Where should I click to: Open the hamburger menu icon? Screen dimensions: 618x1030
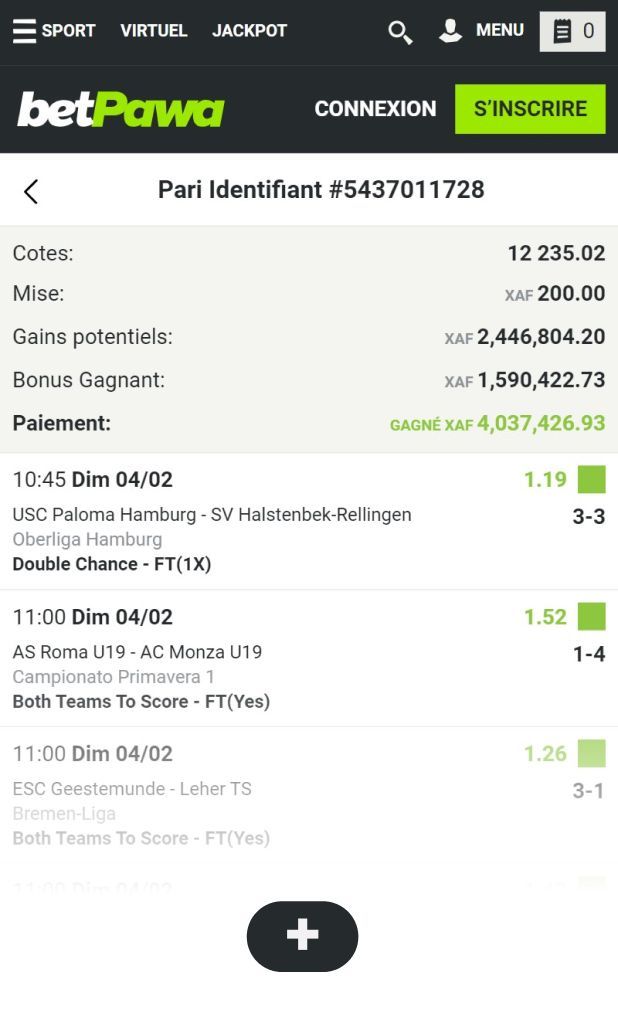tap(24, 31)
